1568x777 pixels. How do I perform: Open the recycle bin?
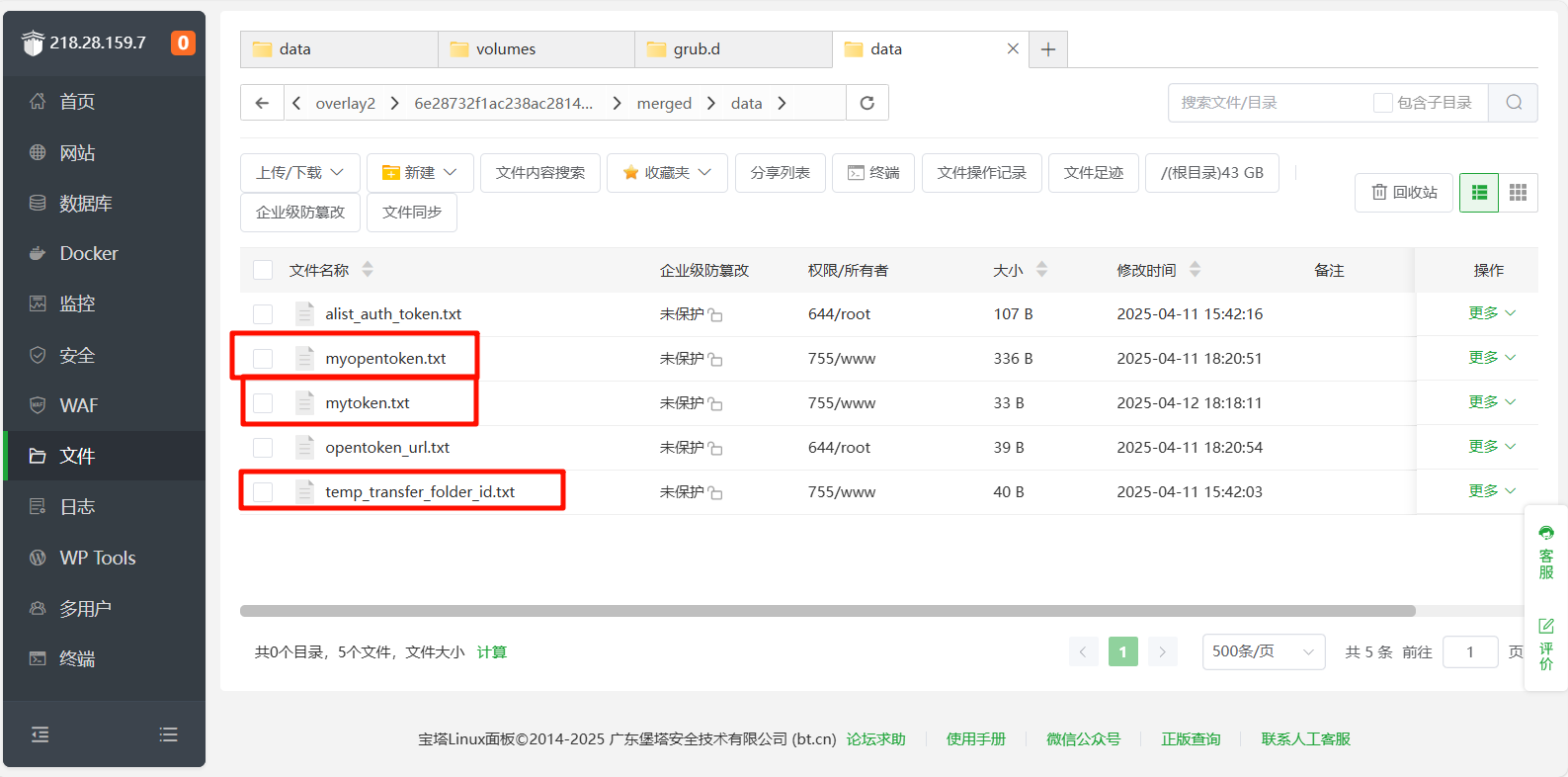(x=1404, y=193)
